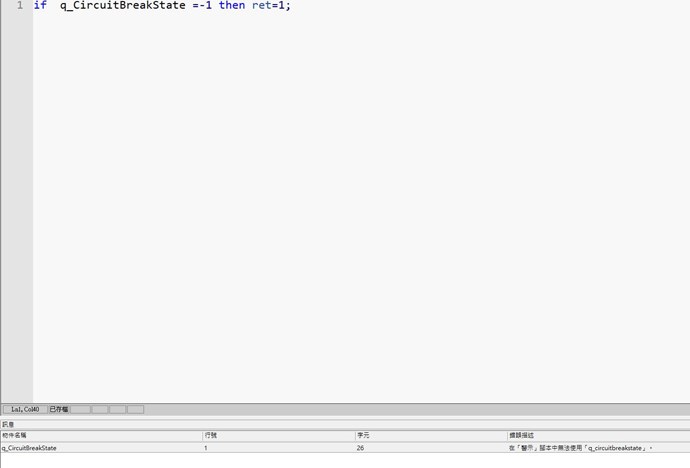Click the 已存檔 saved status indicator
This screenshot has height=468, width=690.
point(59,409)
